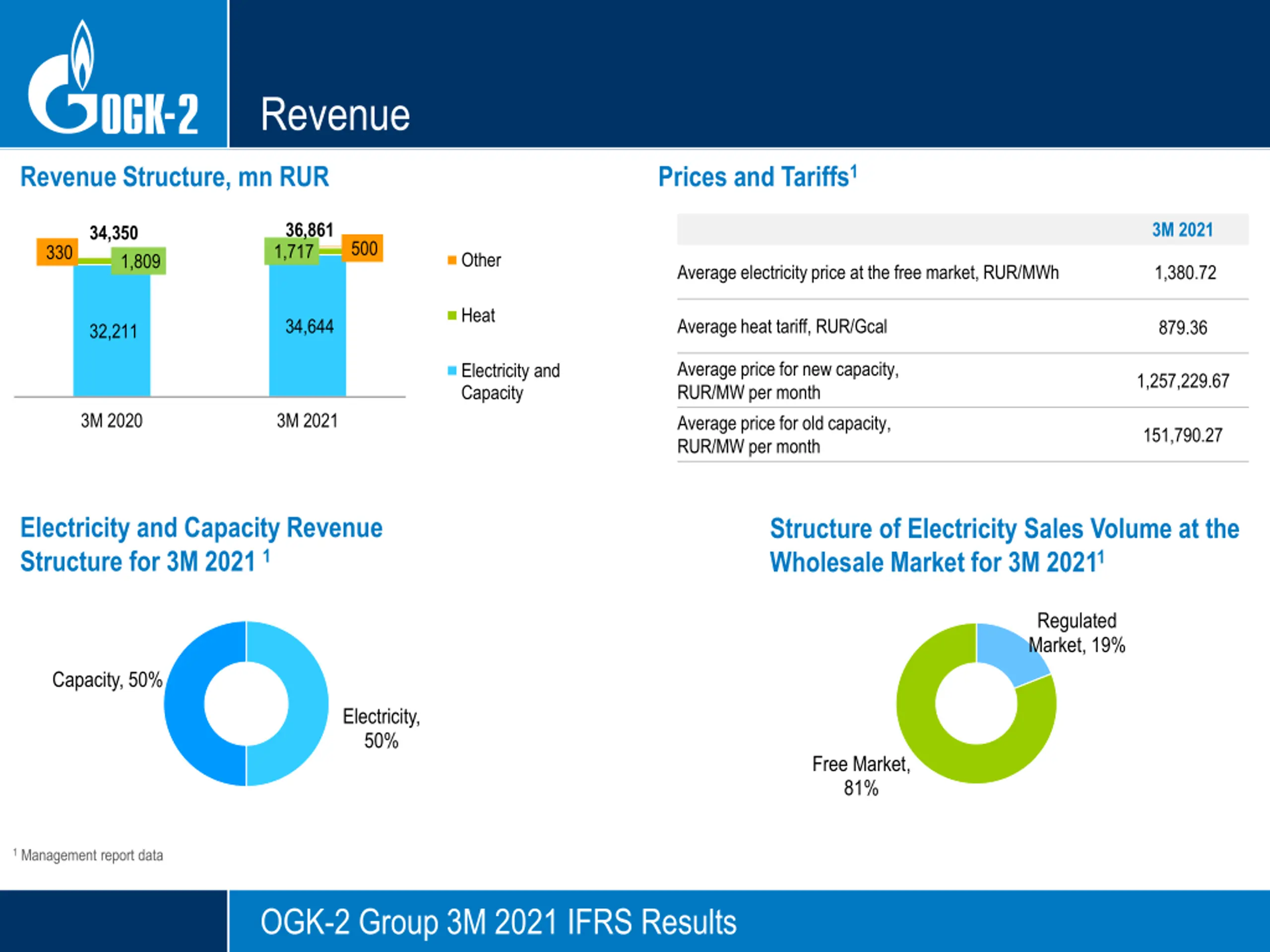Click the 879.36 table value
1270x952 pixels.
1183,328
